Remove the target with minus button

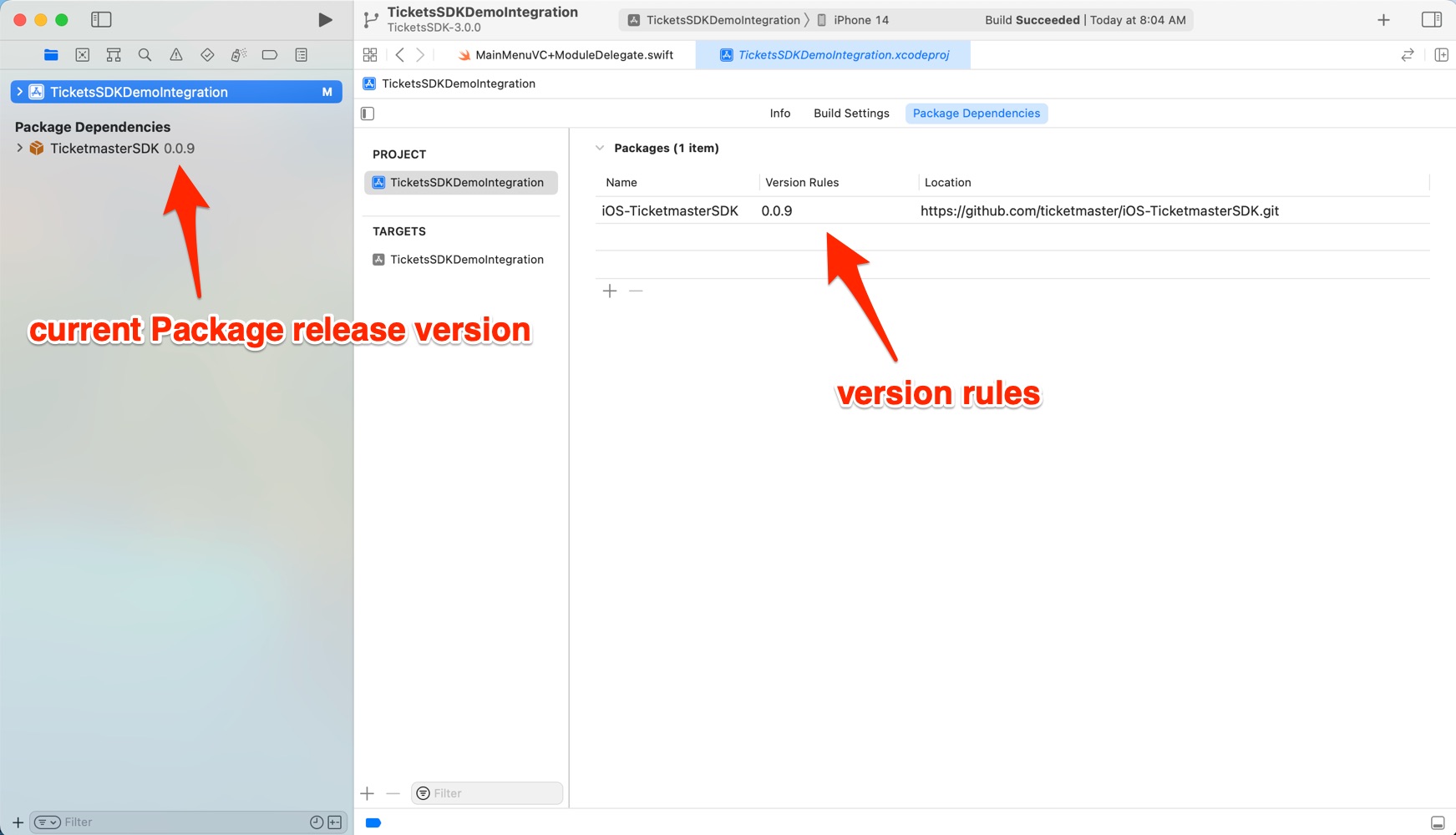(x=393, y=793)
